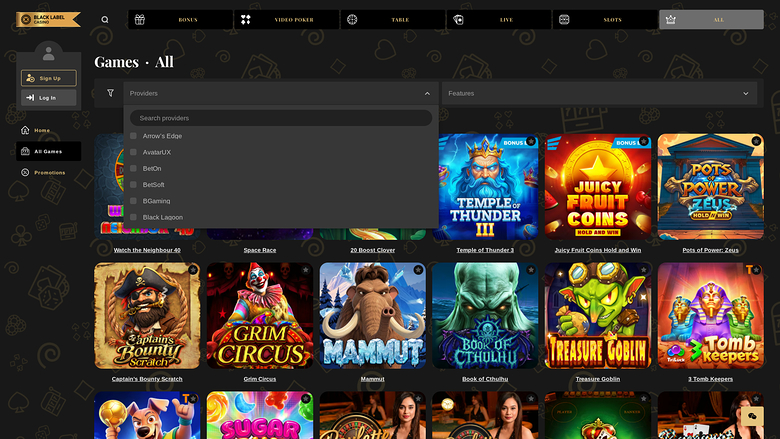
Task: Check the Black Lagoon provider box
Action: pos(133,217)
